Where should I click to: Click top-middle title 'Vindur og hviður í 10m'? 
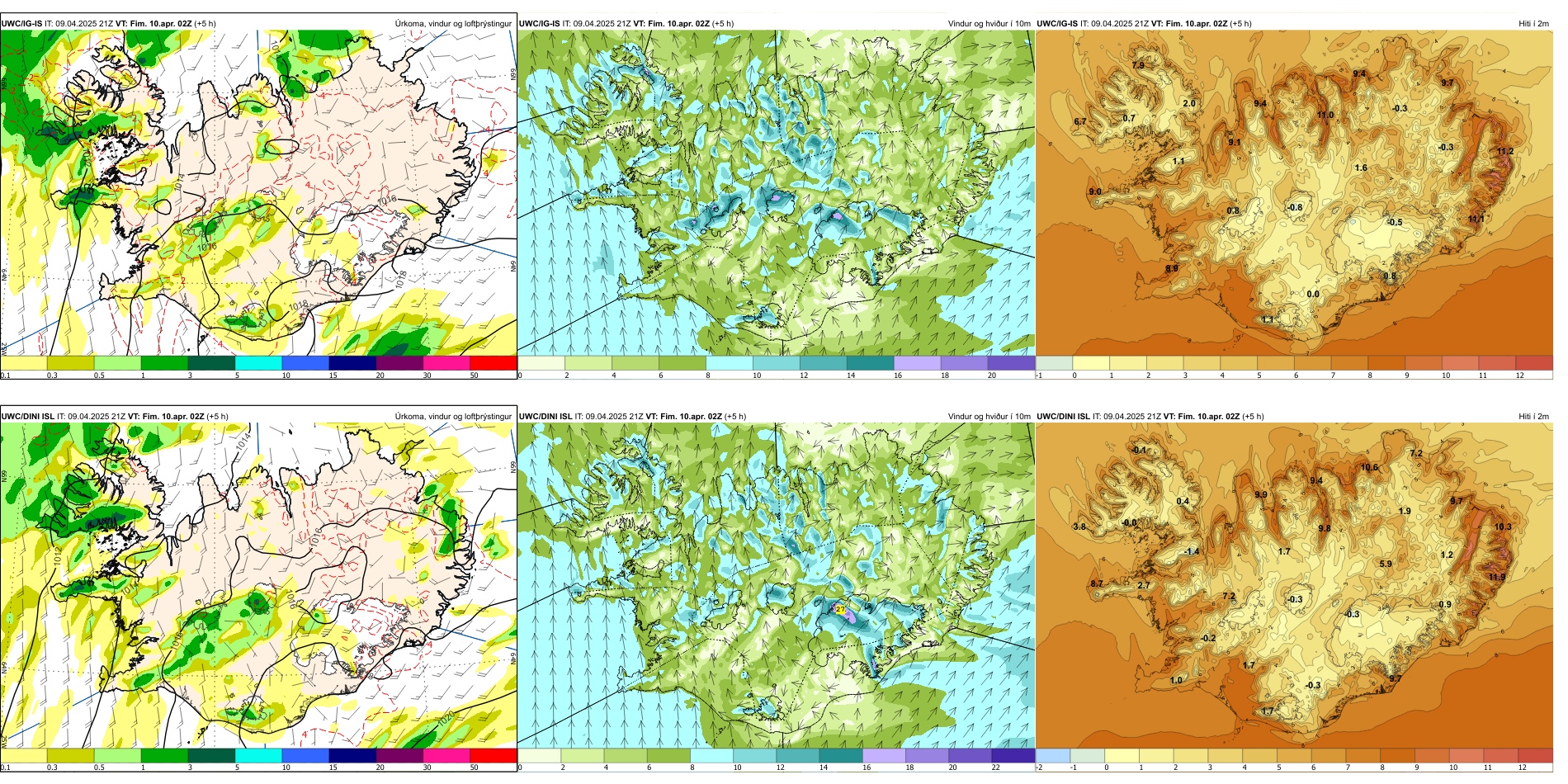click(x=989, y=24)
